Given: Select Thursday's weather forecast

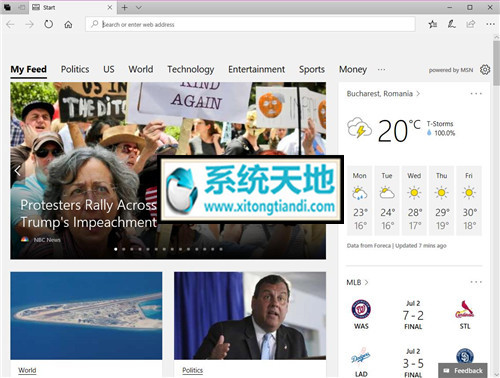Looking at the screenshot, I should [442, 201].
